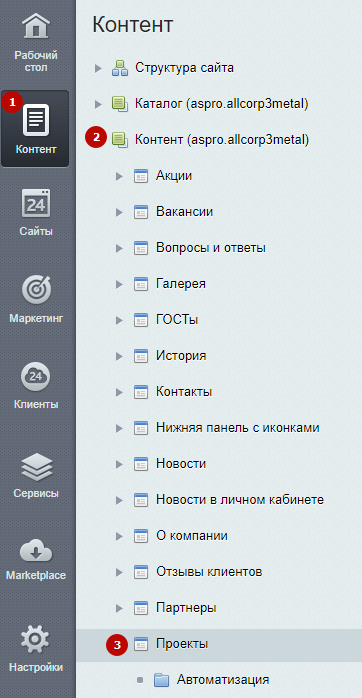Select the Галерея tree item text
Screen dimensions: 362x698
click(180, 284)
